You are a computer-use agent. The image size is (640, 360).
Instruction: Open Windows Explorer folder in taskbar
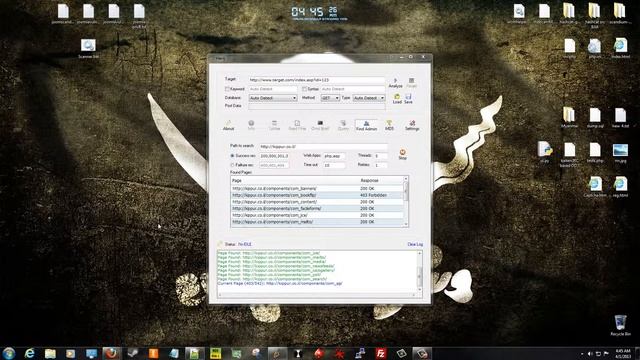(50, 353)
